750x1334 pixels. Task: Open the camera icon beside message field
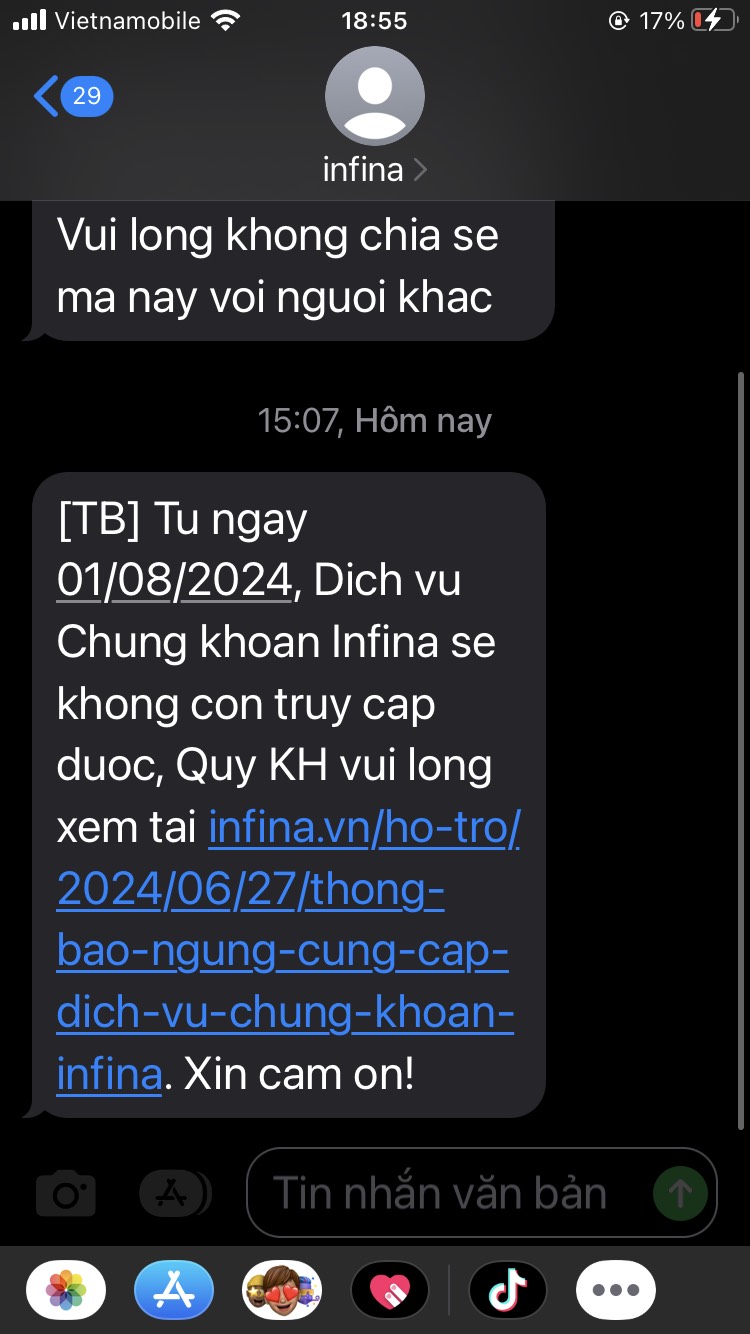click(66, 1193)
